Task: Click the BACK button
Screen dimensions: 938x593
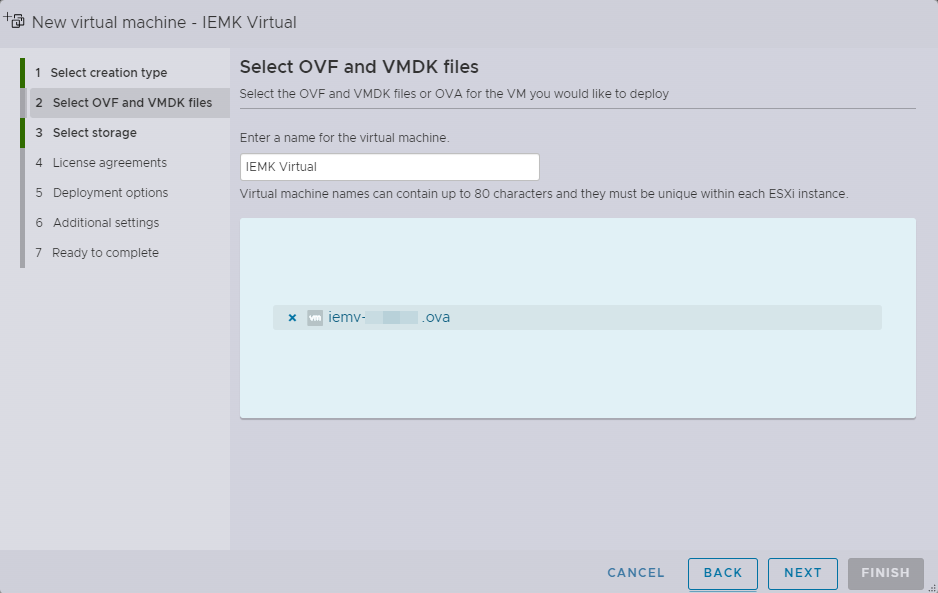Action: 723,573
